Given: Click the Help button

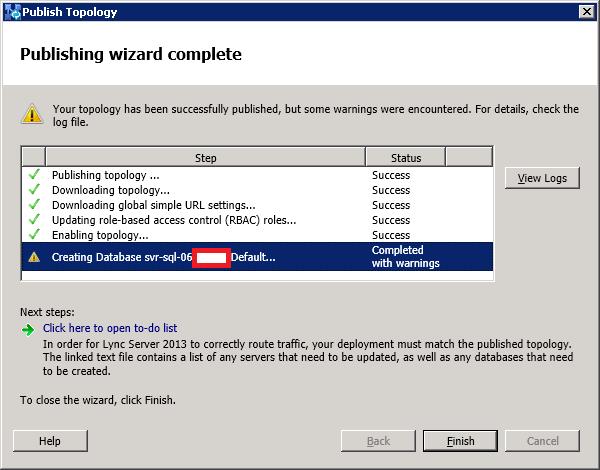Looking at the screenshot, I should (50, 441).
